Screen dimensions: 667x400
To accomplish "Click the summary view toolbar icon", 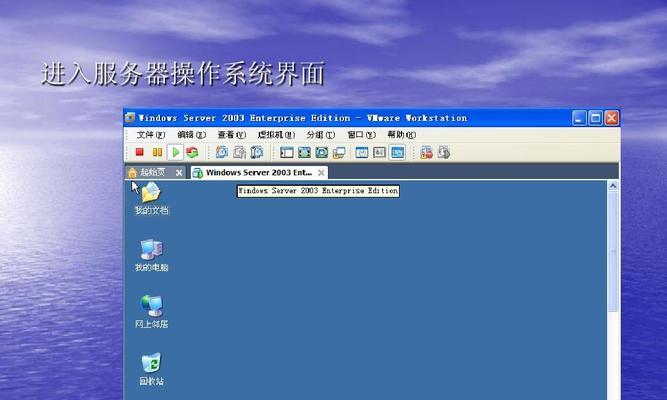I will pos(362,152).
